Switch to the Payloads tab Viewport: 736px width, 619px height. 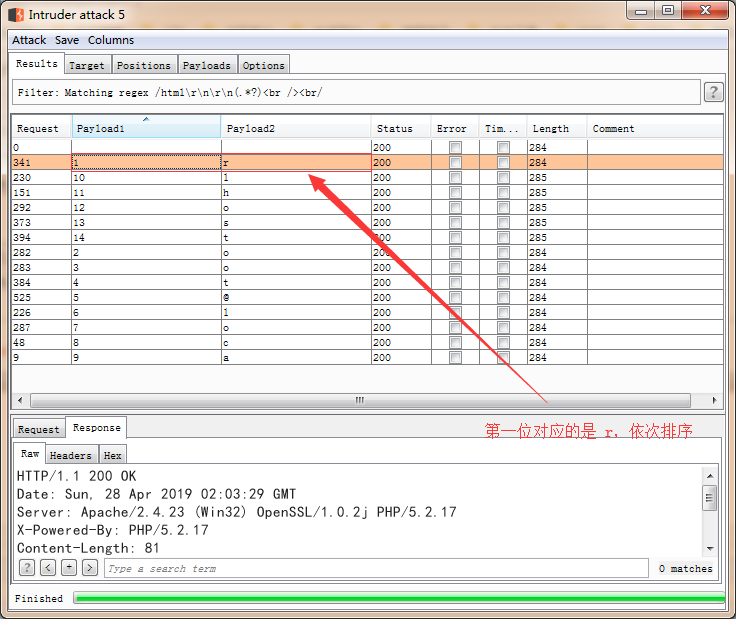coord(207,65)
